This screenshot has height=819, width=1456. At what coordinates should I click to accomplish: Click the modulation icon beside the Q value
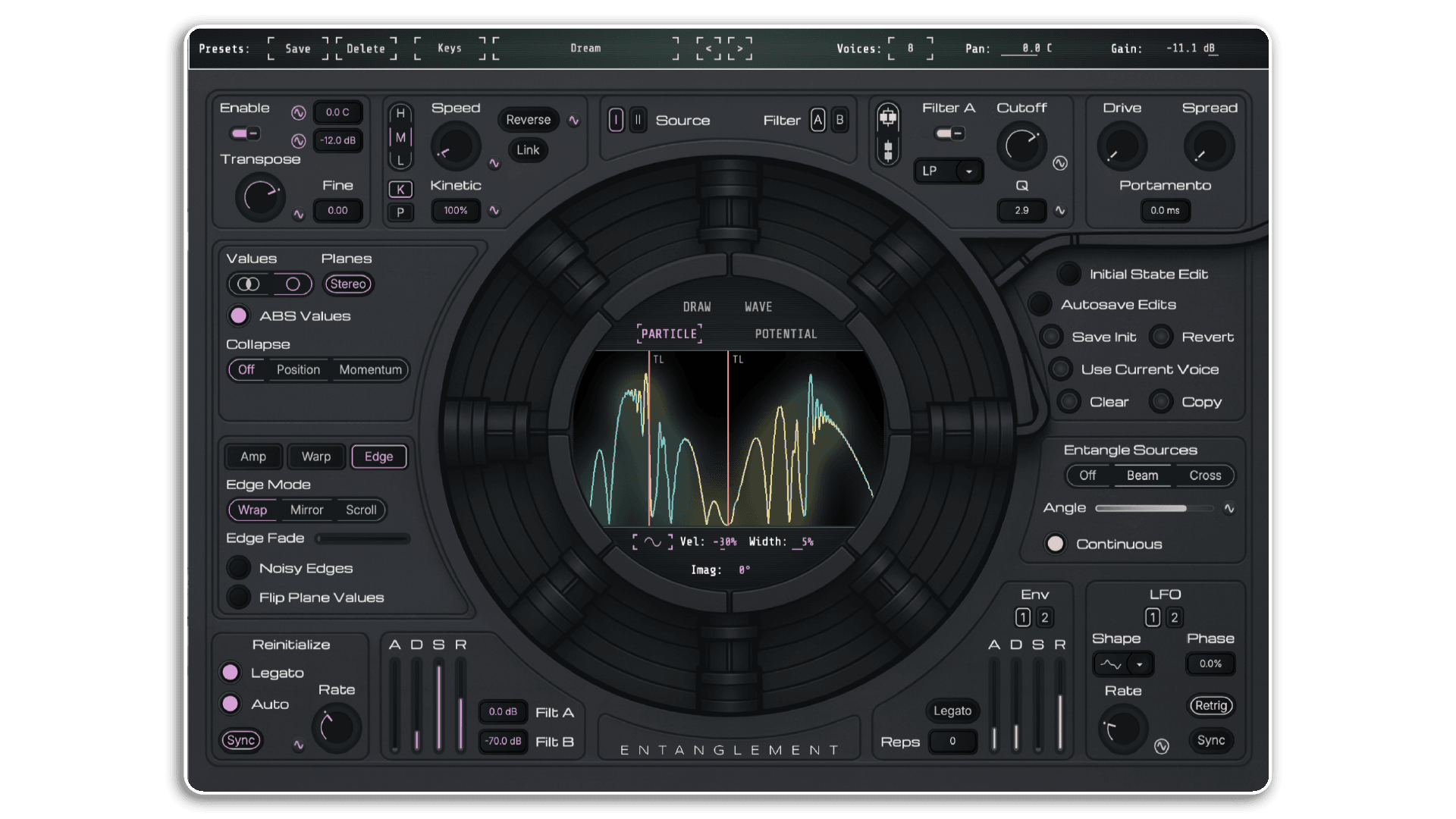(1060, 211)
